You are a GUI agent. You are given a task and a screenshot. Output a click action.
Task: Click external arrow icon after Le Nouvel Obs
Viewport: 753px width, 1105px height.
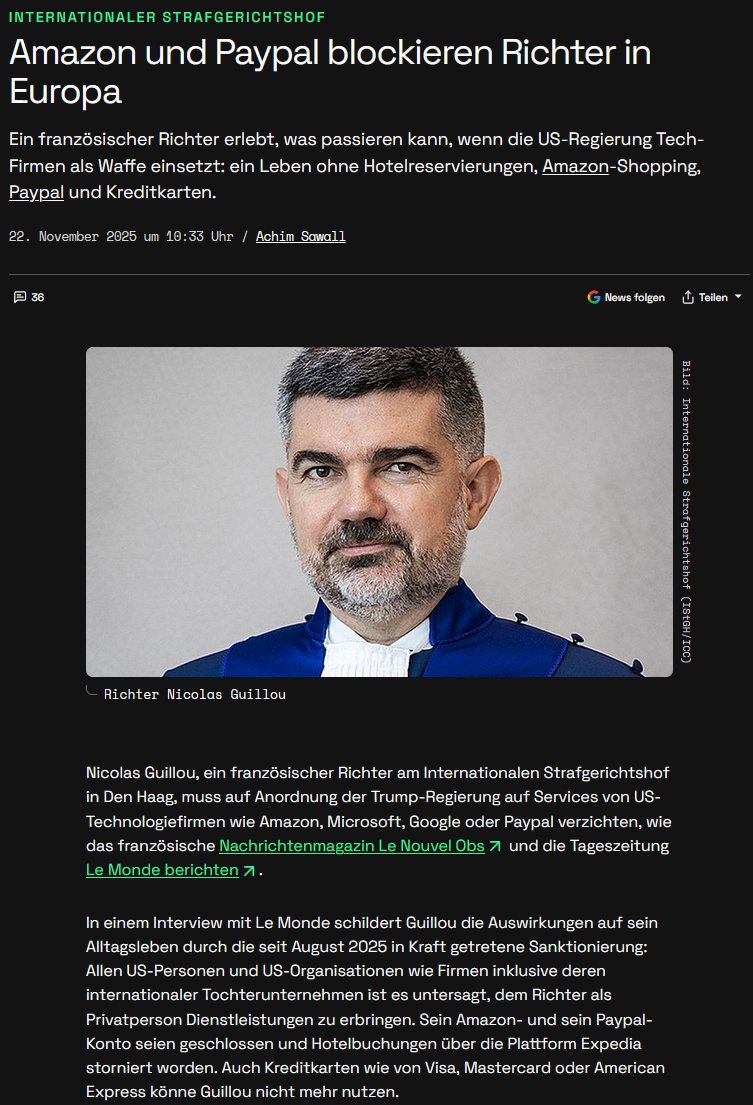(x=495, y=846)
